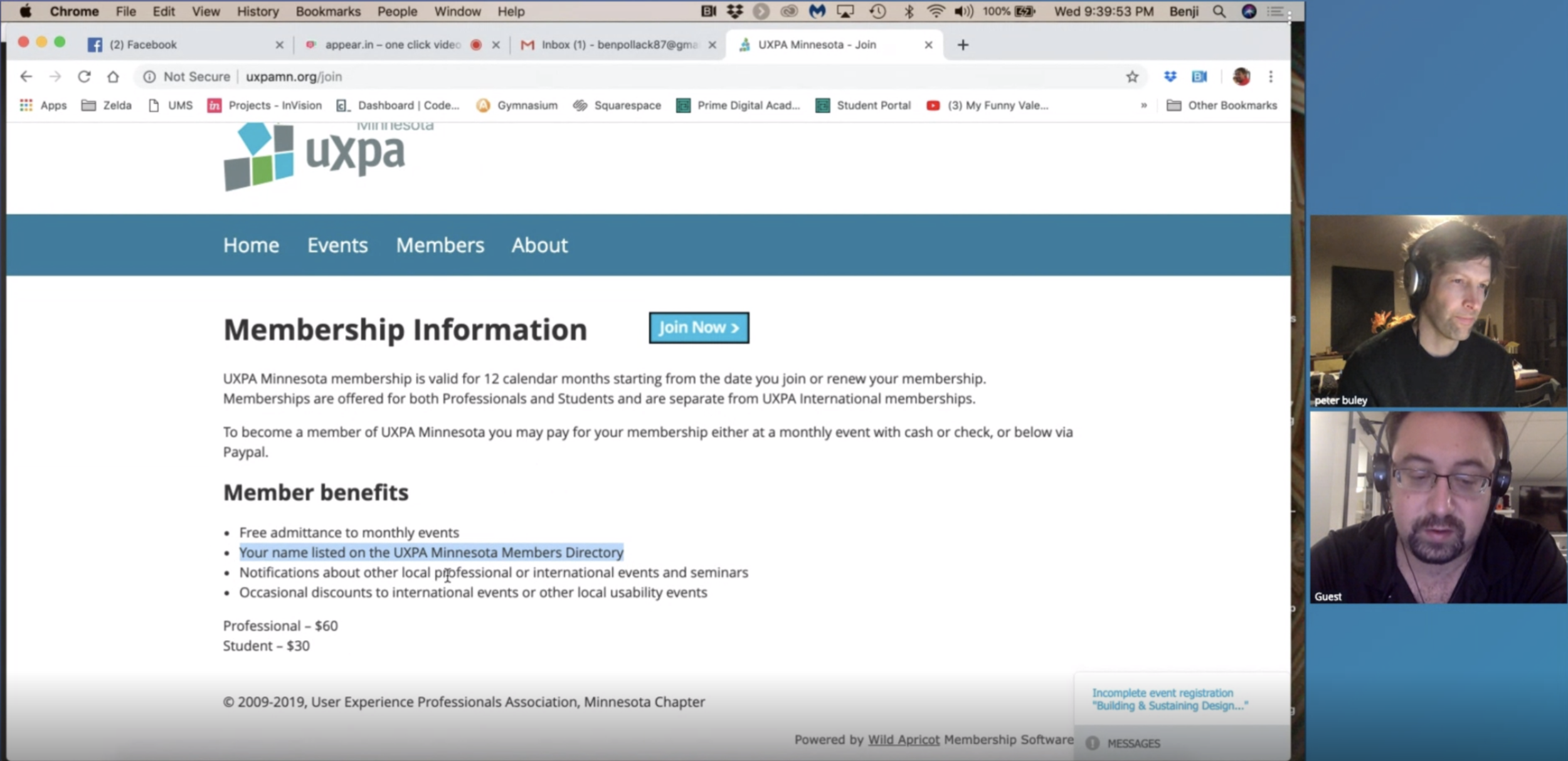Open the Bookmarks menu in menu bar
This screenshot has height=761, width=1568.
pyautogui.click(x=328, y=11)
